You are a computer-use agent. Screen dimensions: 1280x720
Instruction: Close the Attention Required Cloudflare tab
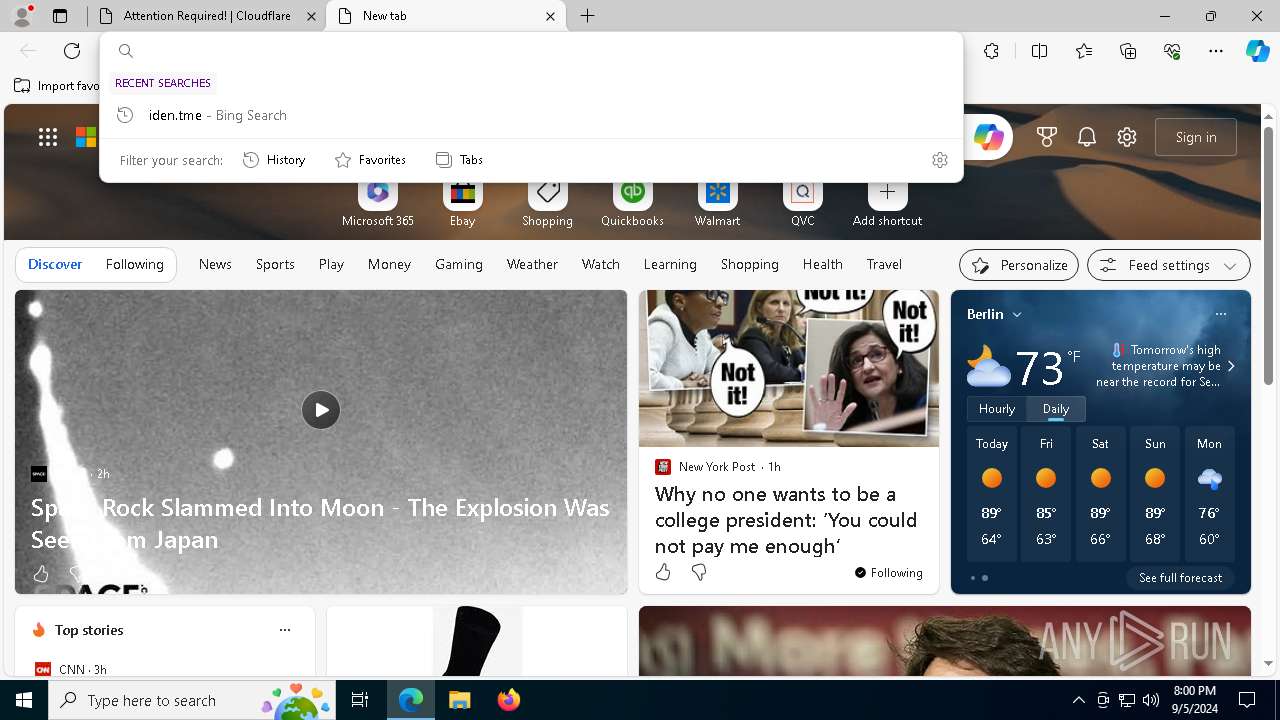click(x=311, y=16)
